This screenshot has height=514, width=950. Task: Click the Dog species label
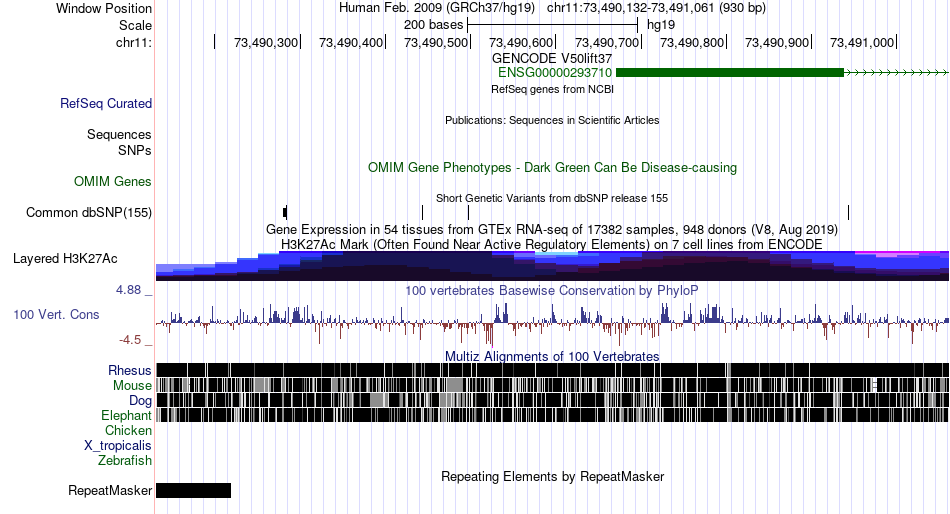tap(140, 401)
